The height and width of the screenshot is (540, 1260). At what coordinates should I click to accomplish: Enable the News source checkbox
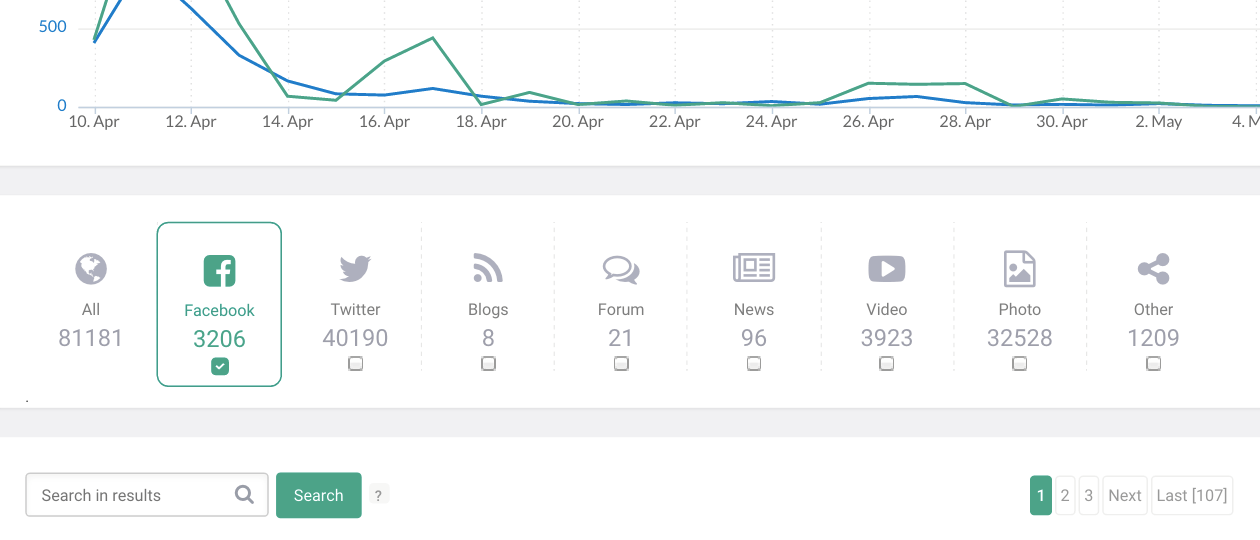(754, 364)
